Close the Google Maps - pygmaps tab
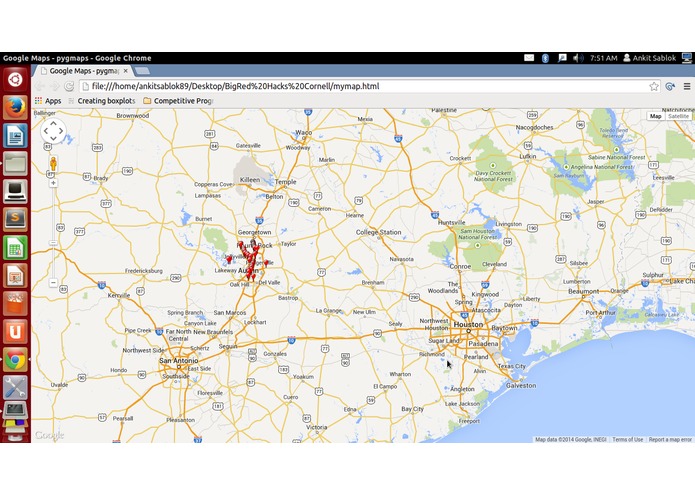The width and height of the screenshot is (695, 494). (125, 71)
